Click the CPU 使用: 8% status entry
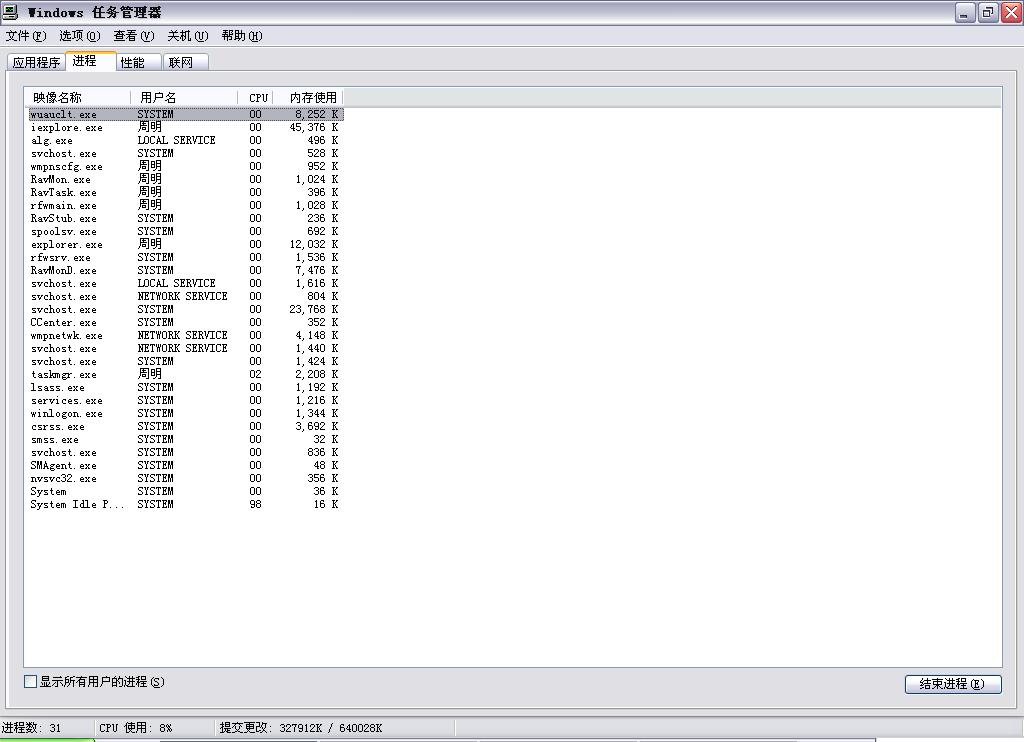The width and height of the screenshot is (1024, 742). [x=136, y=728]
